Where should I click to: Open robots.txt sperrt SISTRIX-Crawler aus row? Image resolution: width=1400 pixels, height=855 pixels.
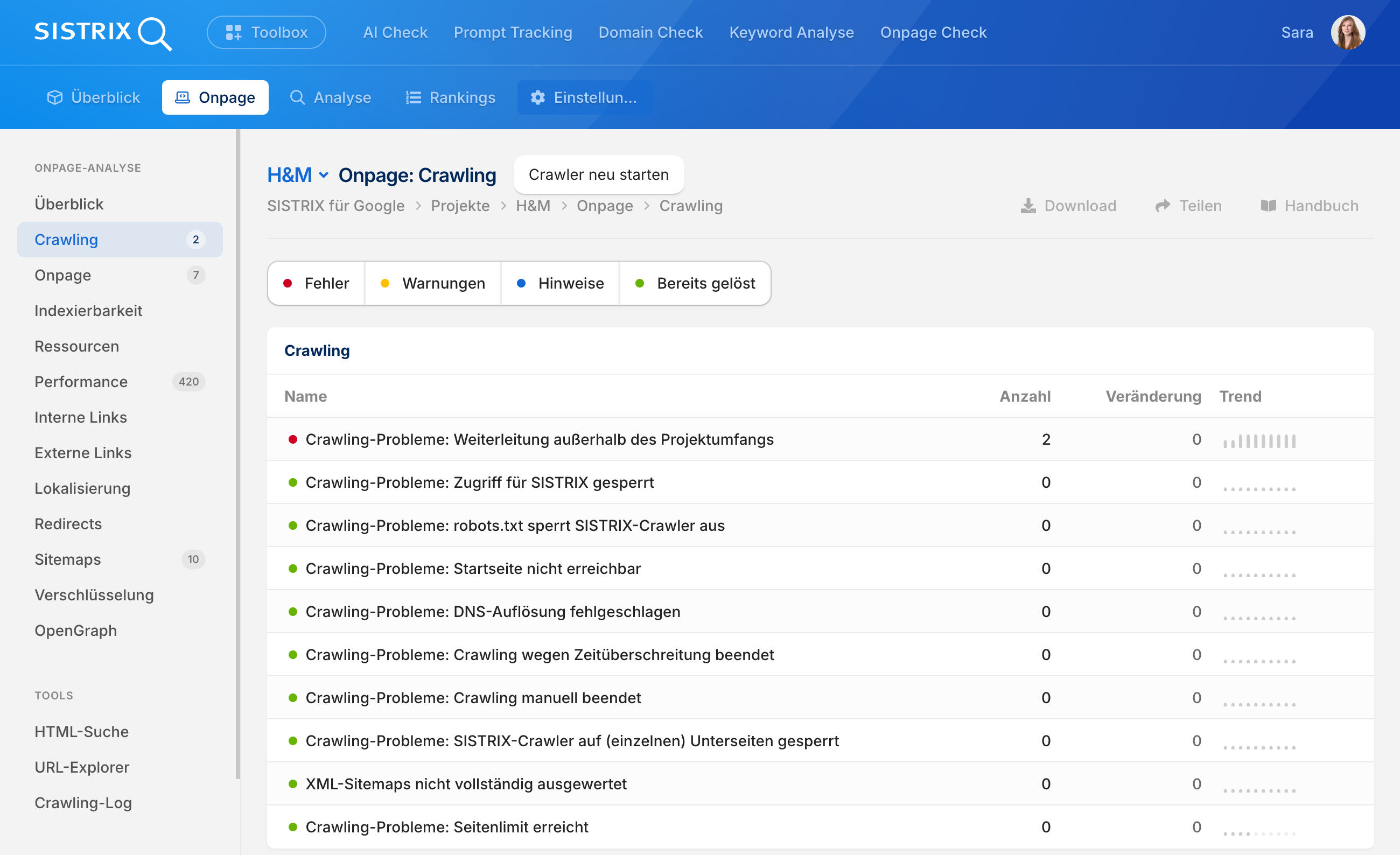tap(821, 525)
